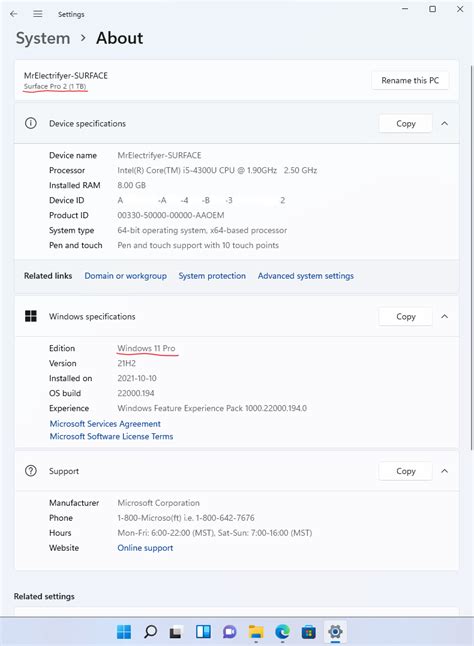474x646 pixels.
Task: Navigate to System in breadcrumb
Action: tap(43, 38)
